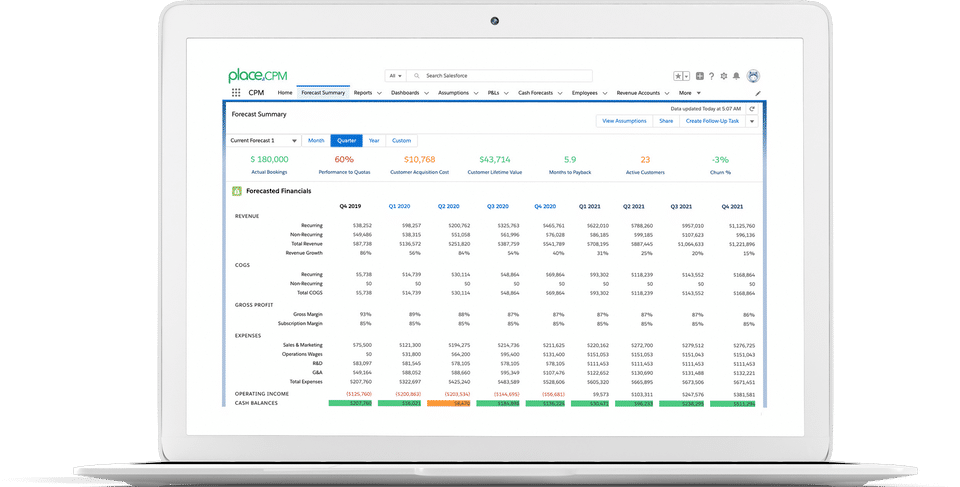
Task: Open the Employees tab
Action: pos(585,93)
